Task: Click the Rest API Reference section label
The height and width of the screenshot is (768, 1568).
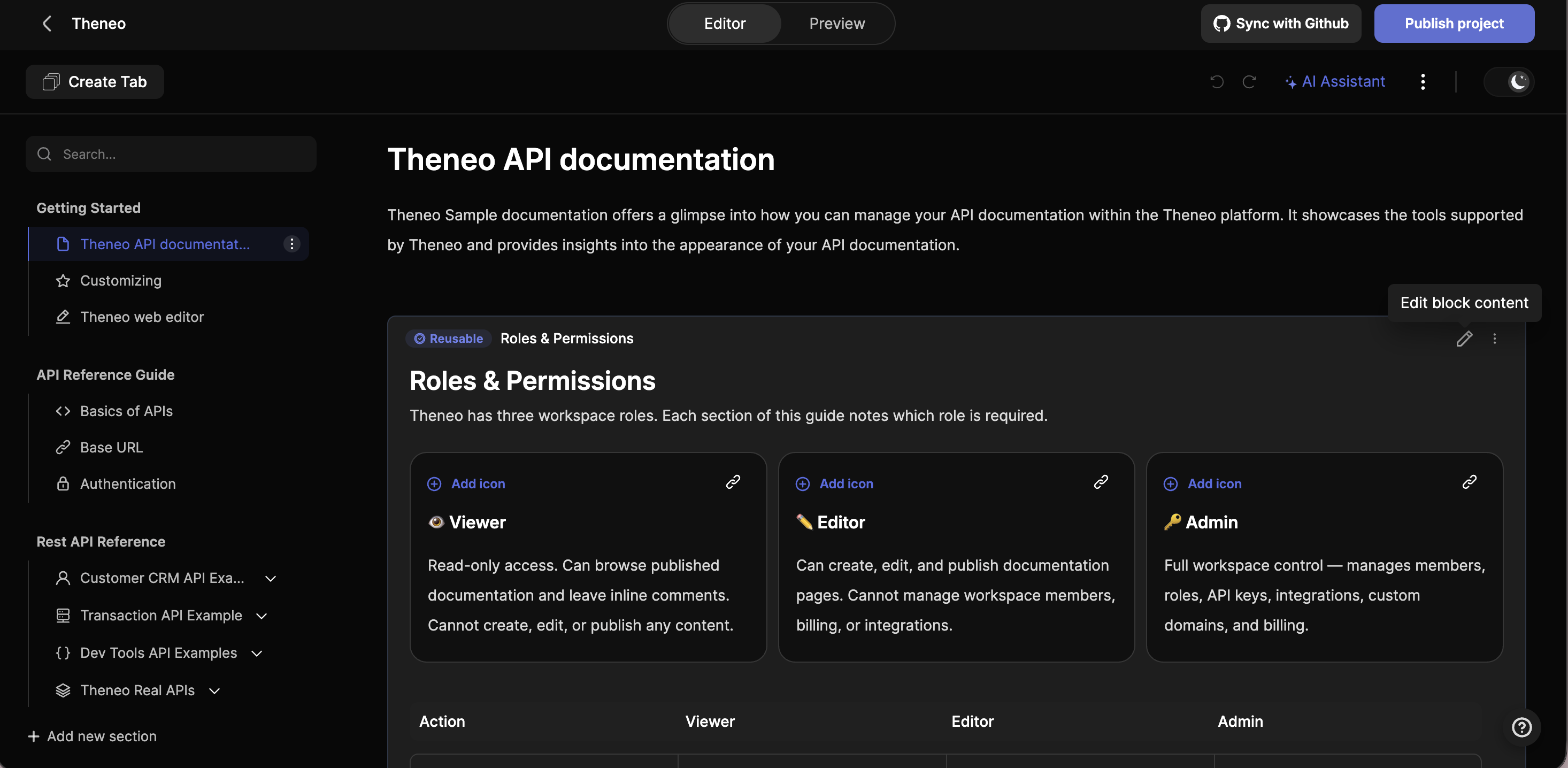Action: [101, 542]
